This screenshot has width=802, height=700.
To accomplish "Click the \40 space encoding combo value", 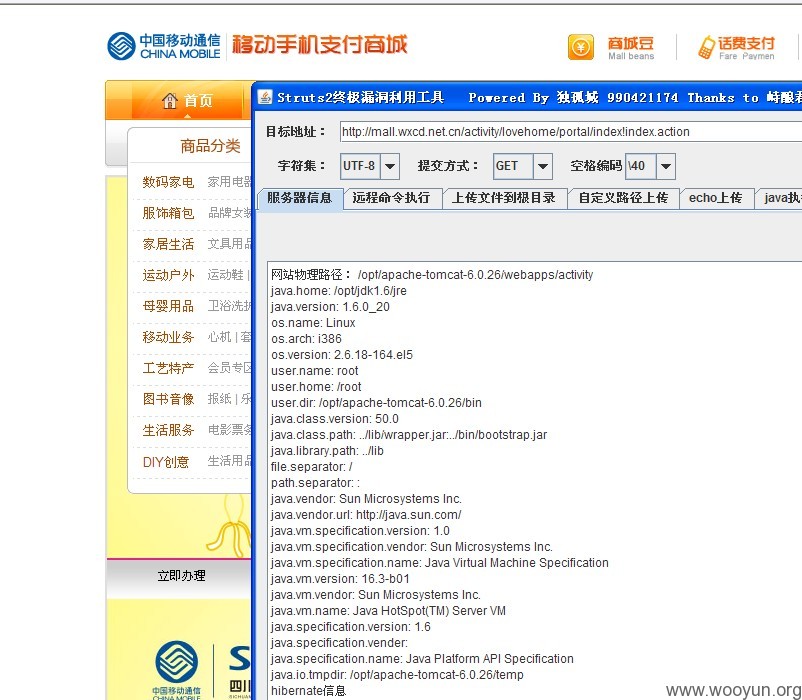I will point(640,166).
